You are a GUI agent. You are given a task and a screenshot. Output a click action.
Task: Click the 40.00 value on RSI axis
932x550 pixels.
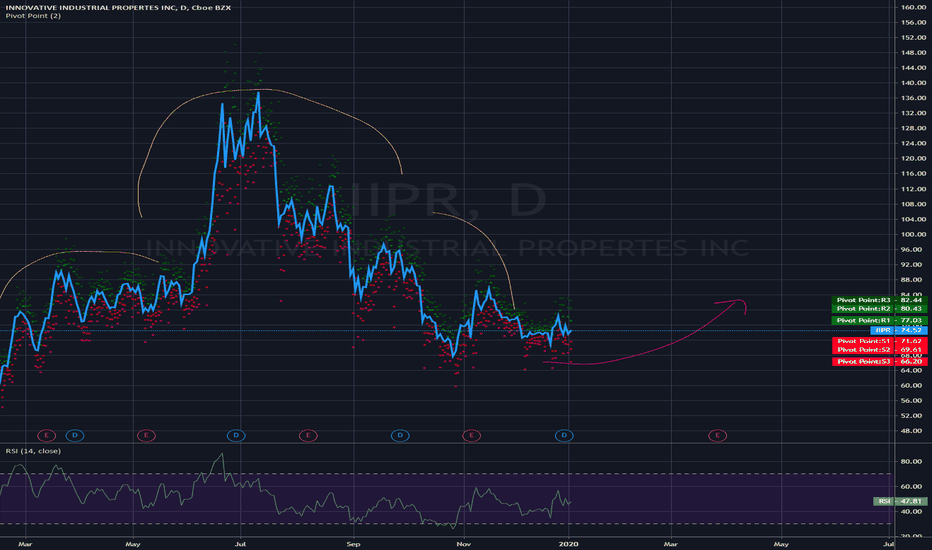point(911,511)
